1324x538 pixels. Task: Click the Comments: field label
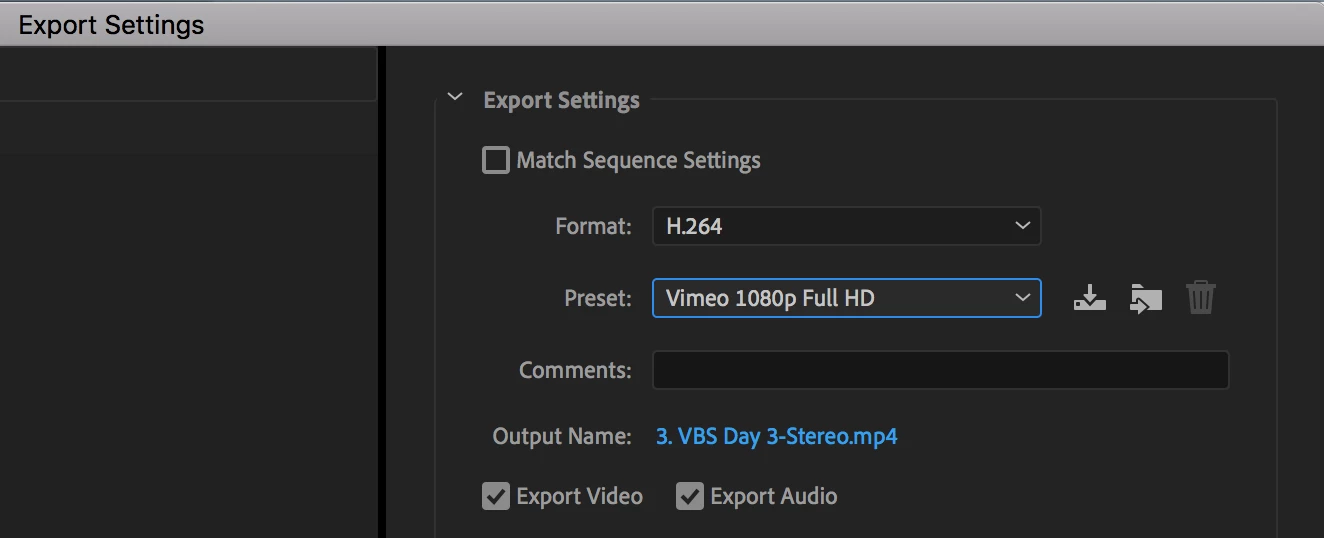click(575, 370)
